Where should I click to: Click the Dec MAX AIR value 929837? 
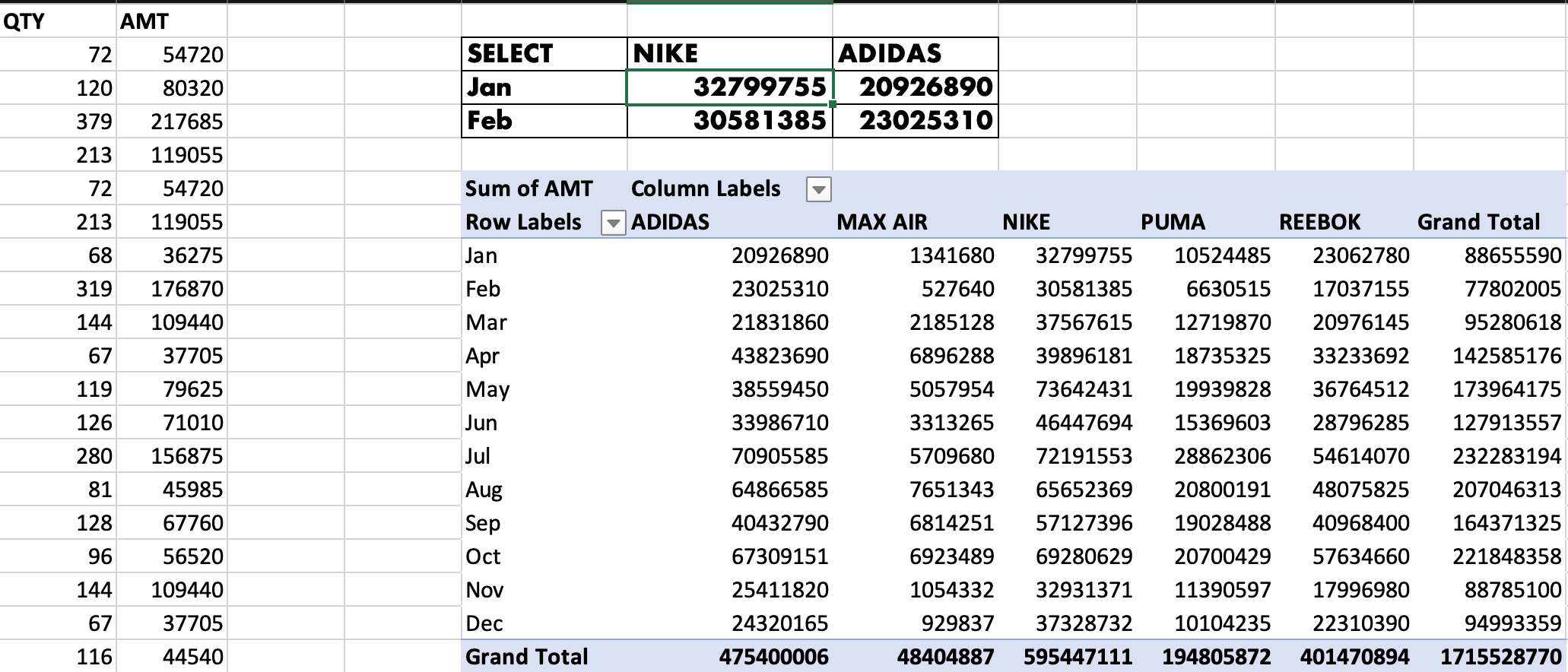916,623
